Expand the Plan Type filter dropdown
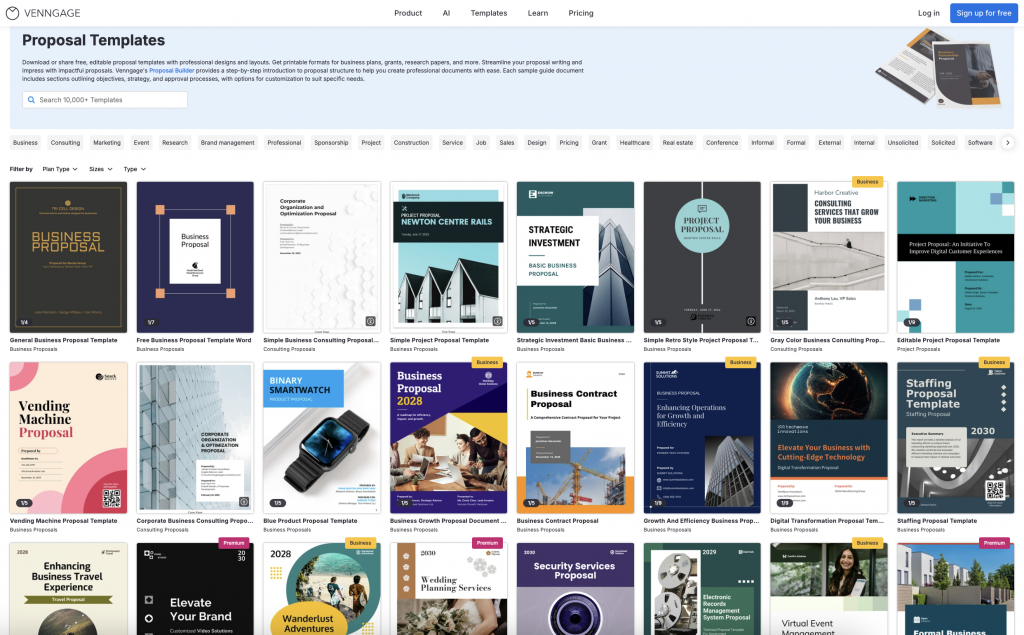Viewport: 1024px width, 635px height. tap(60, 169)
